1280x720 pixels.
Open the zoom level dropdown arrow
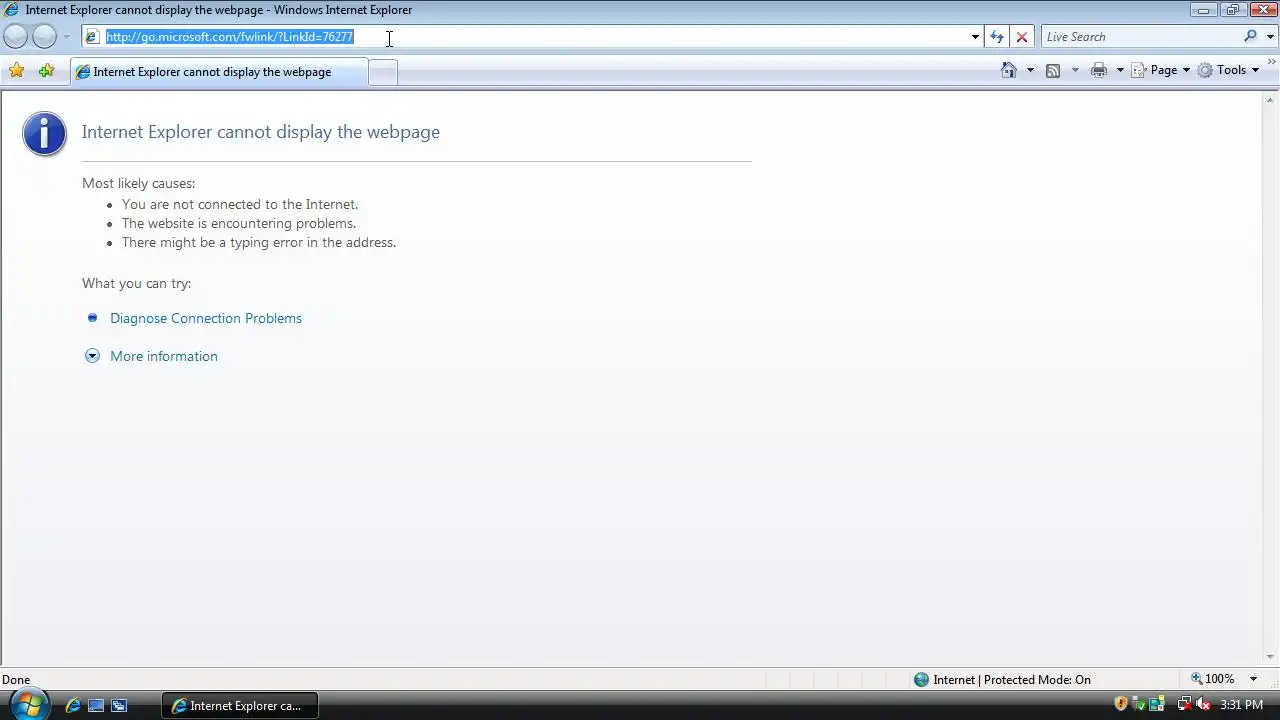point(1253,679)
